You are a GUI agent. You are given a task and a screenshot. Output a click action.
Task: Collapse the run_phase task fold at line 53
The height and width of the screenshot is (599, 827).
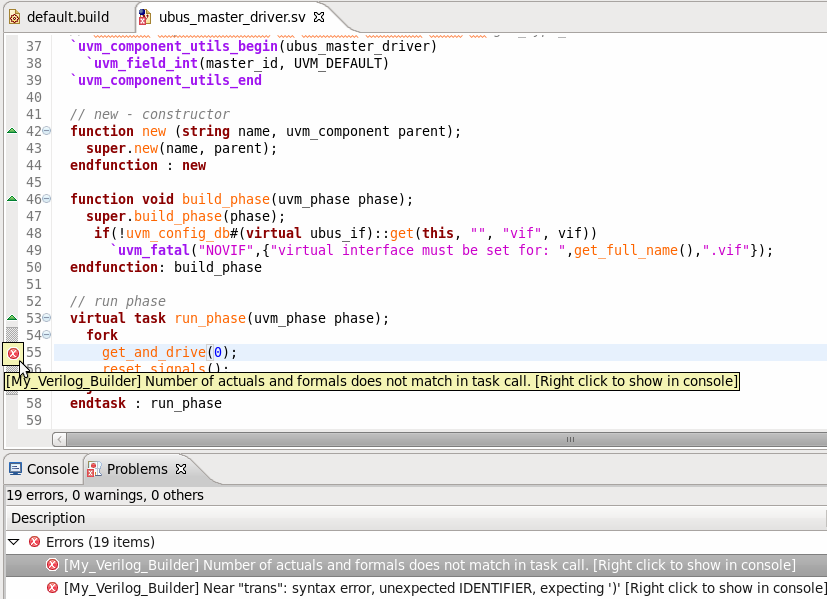point(47,318)
